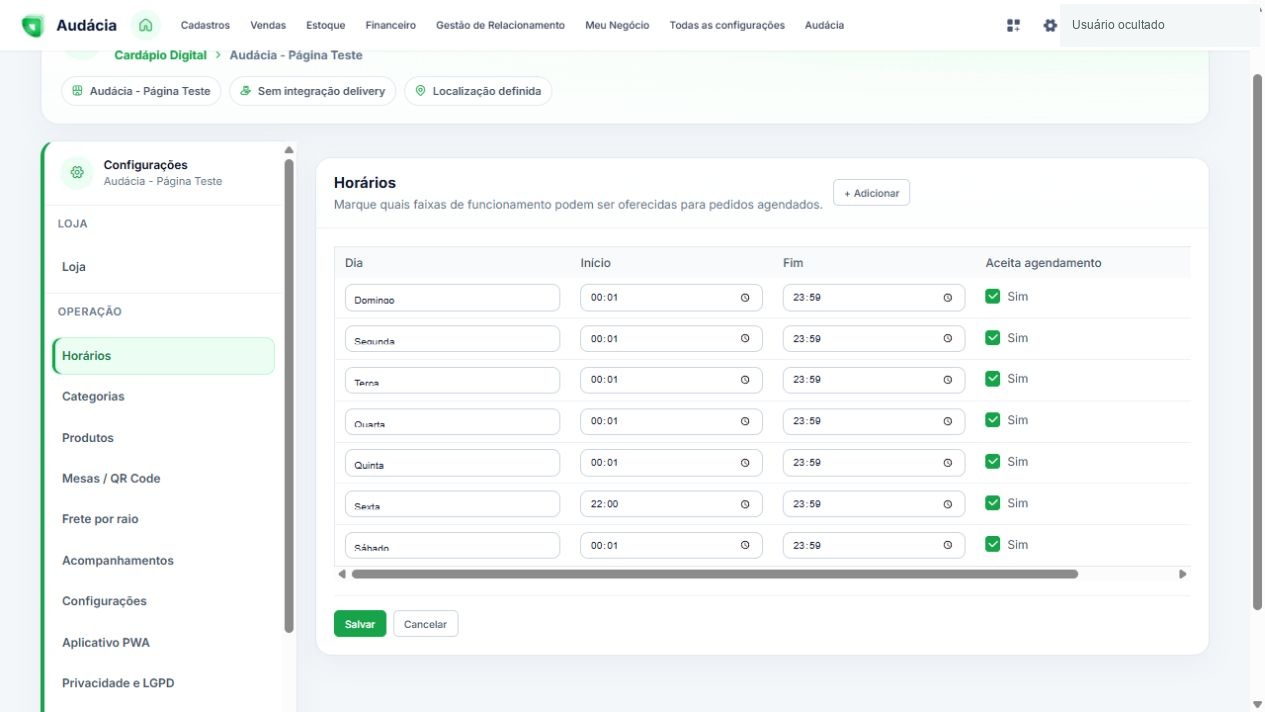Click the + Adicionar button
Image resolution: width=1265 pixels, height=712 pixels.
(871, 193)
